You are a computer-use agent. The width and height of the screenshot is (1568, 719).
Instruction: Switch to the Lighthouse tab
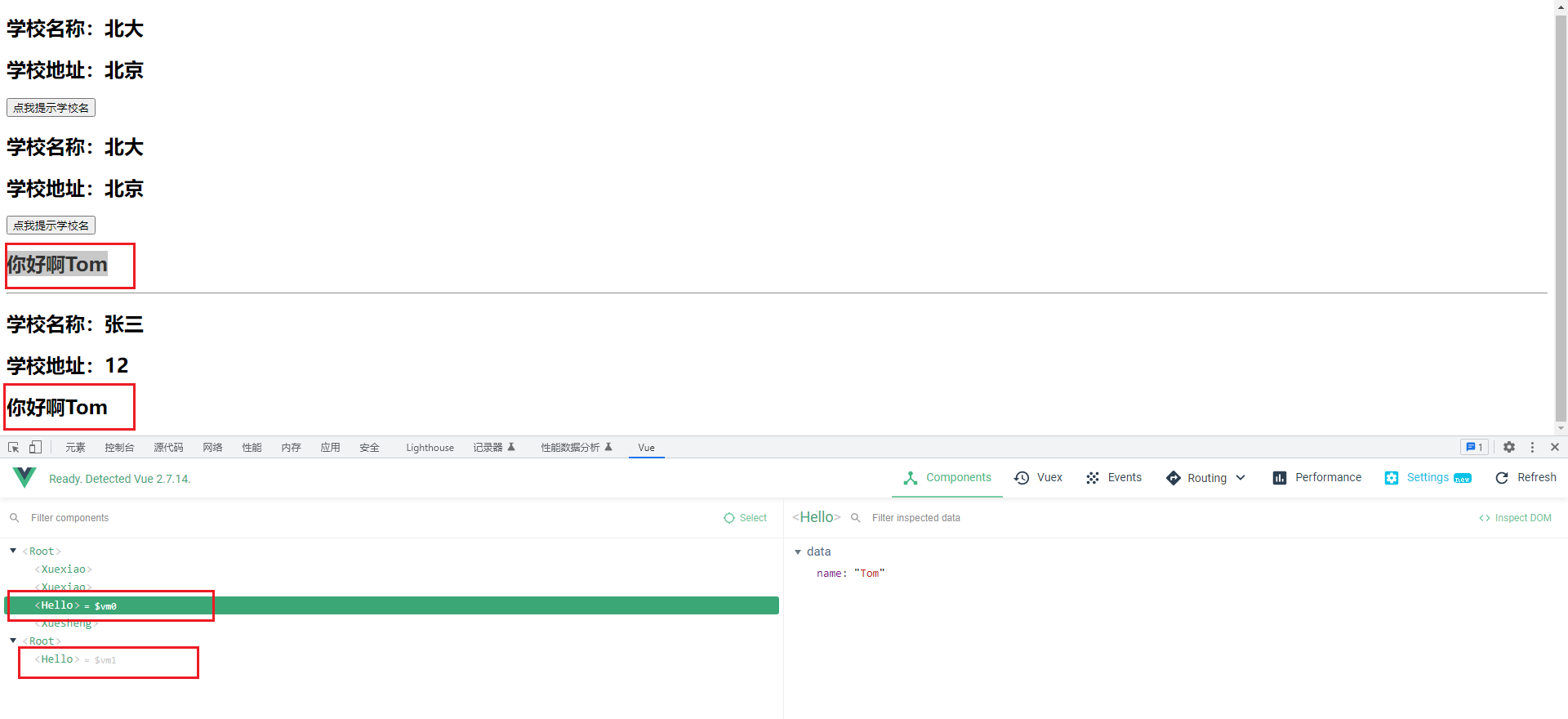tap(430, 448)
